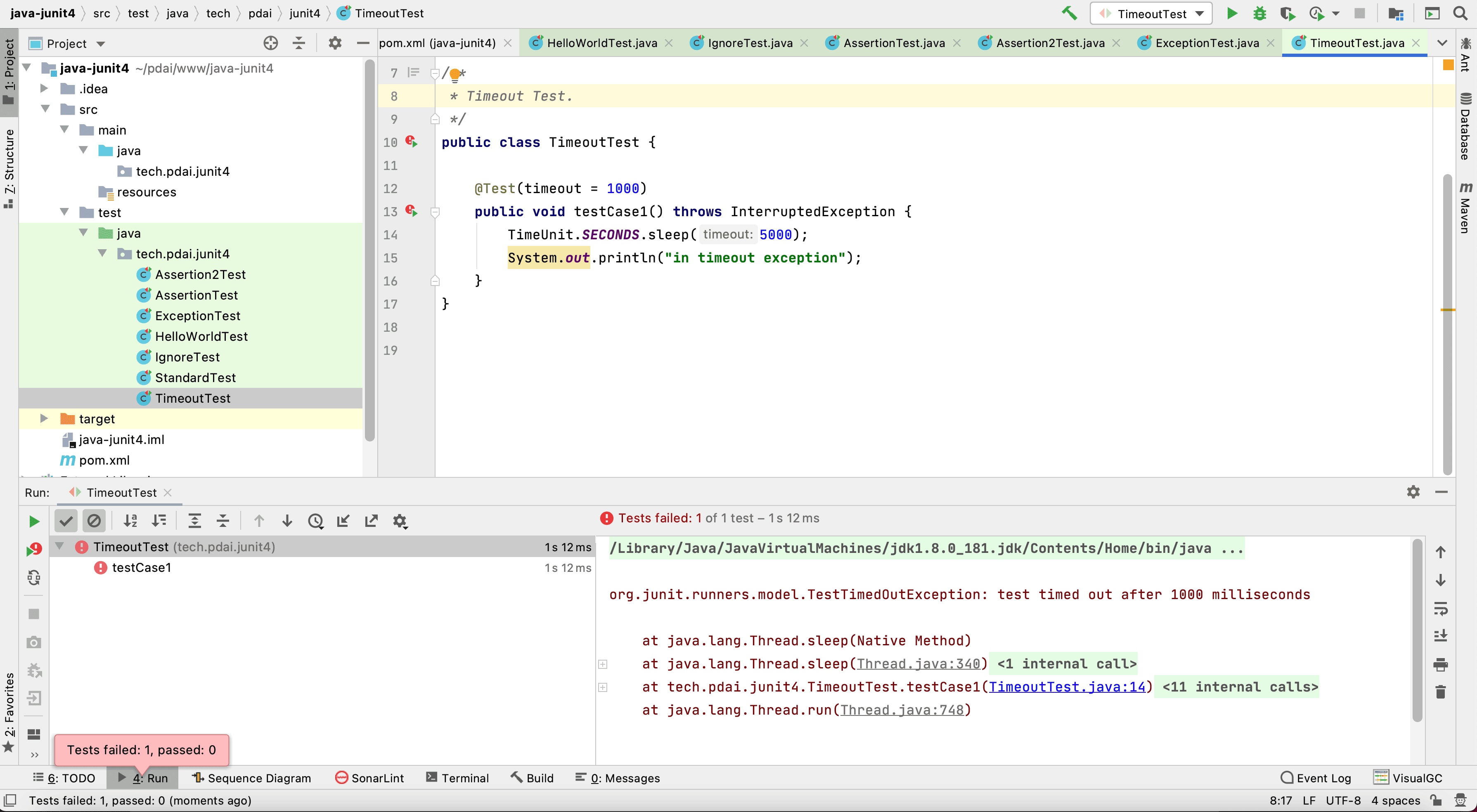Screen dimensions: 1477x812
Task: Run with Coverage shield icon
Action: coord(1287,13)
